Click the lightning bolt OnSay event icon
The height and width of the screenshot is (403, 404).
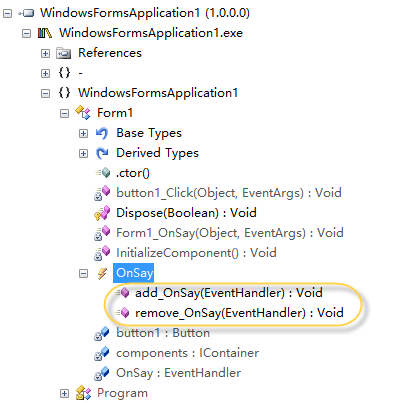click(102, 273)
